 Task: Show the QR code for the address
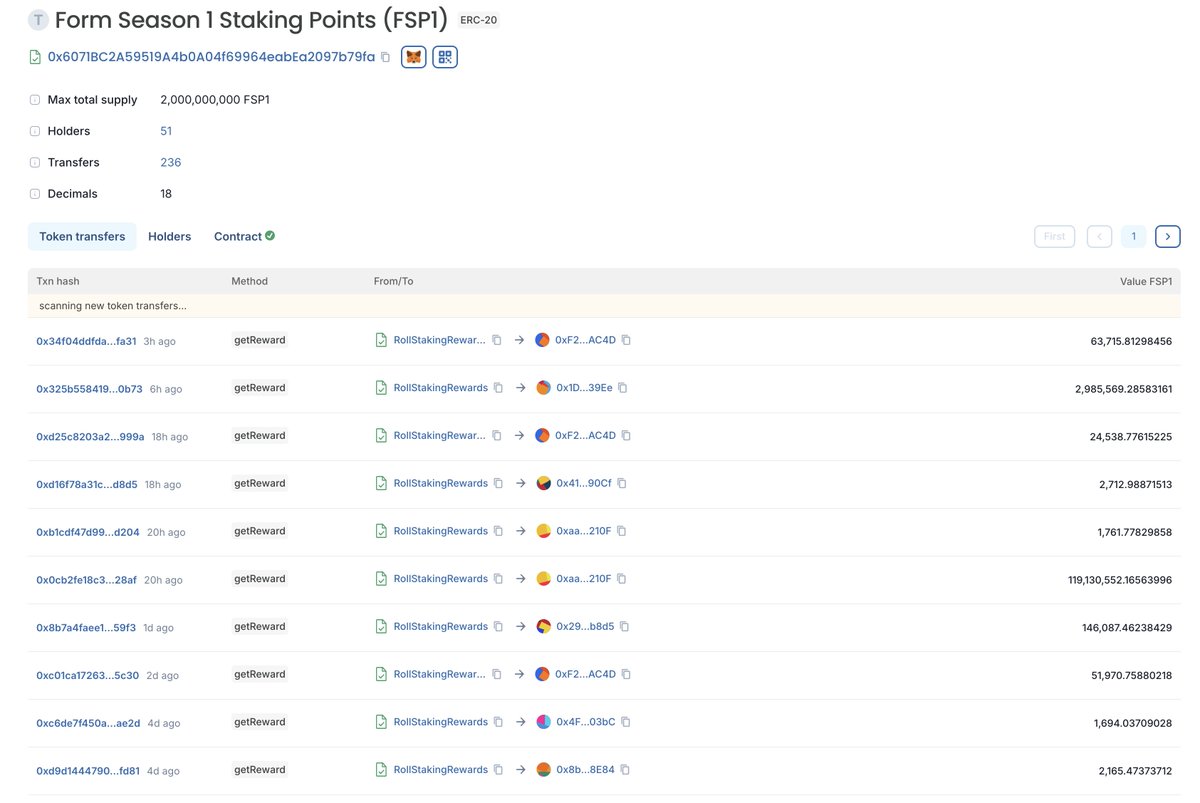tap(445, 57)
